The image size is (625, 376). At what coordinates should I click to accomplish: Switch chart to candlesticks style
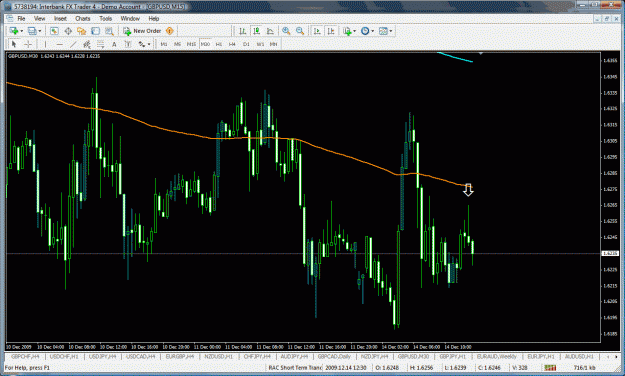tap(256, 31)
